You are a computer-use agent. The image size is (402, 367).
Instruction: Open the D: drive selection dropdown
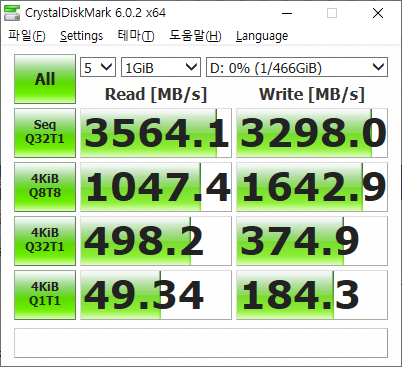pyautogui.click(x=297, y=67)
